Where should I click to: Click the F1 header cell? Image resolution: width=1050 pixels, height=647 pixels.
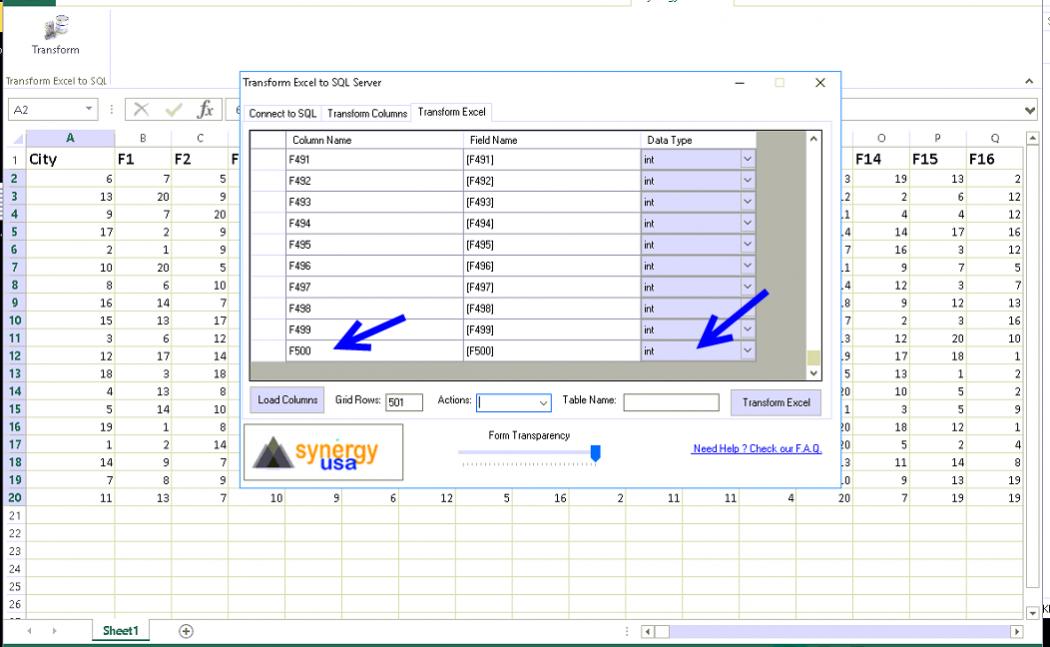click(x=143, y=159)
